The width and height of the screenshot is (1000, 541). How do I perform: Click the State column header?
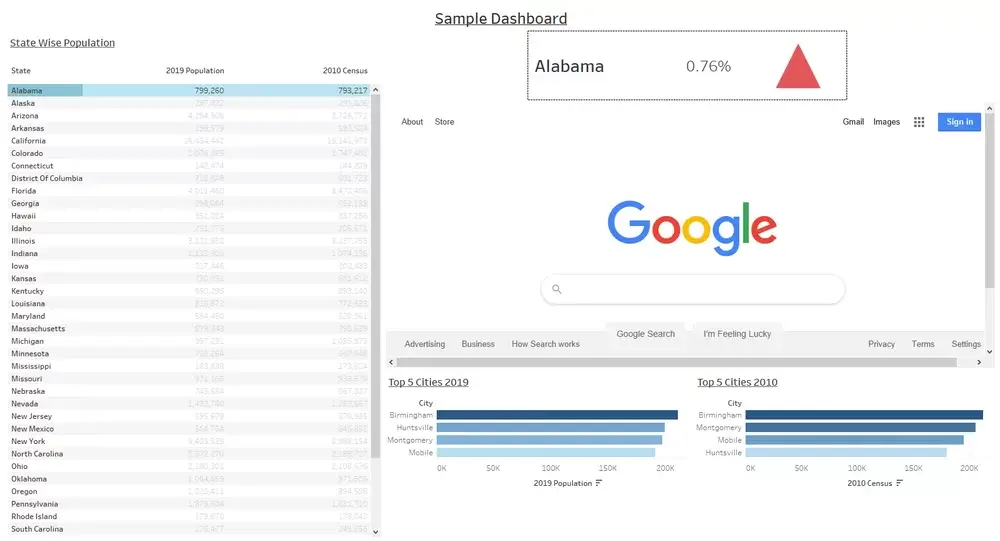coord(20,71)
